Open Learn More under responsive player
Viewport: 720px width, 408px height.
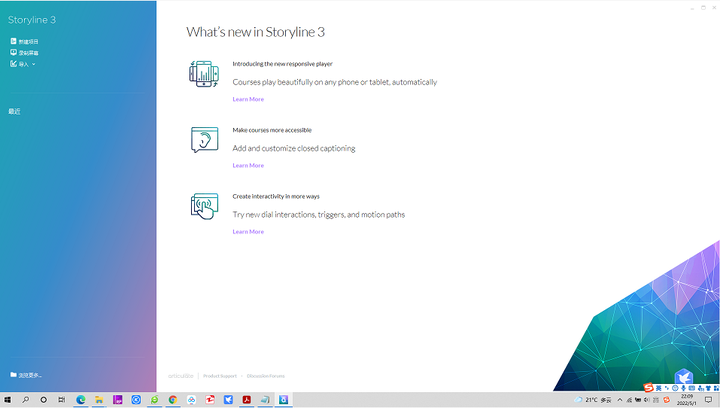click(x=248, y=99)
